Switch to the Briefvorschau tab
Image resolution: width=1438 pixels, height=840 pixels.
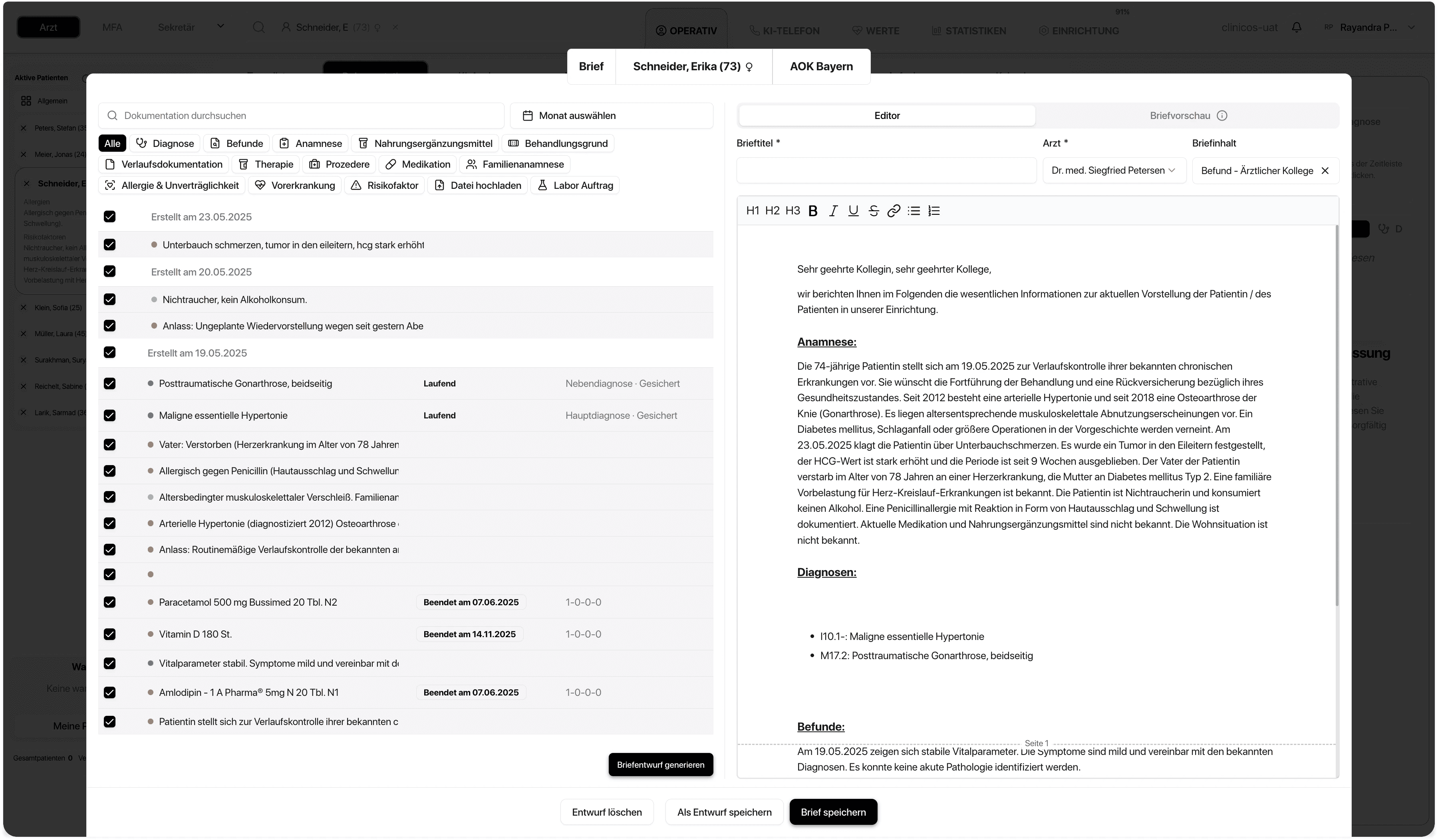click(x=1180, y=116)
